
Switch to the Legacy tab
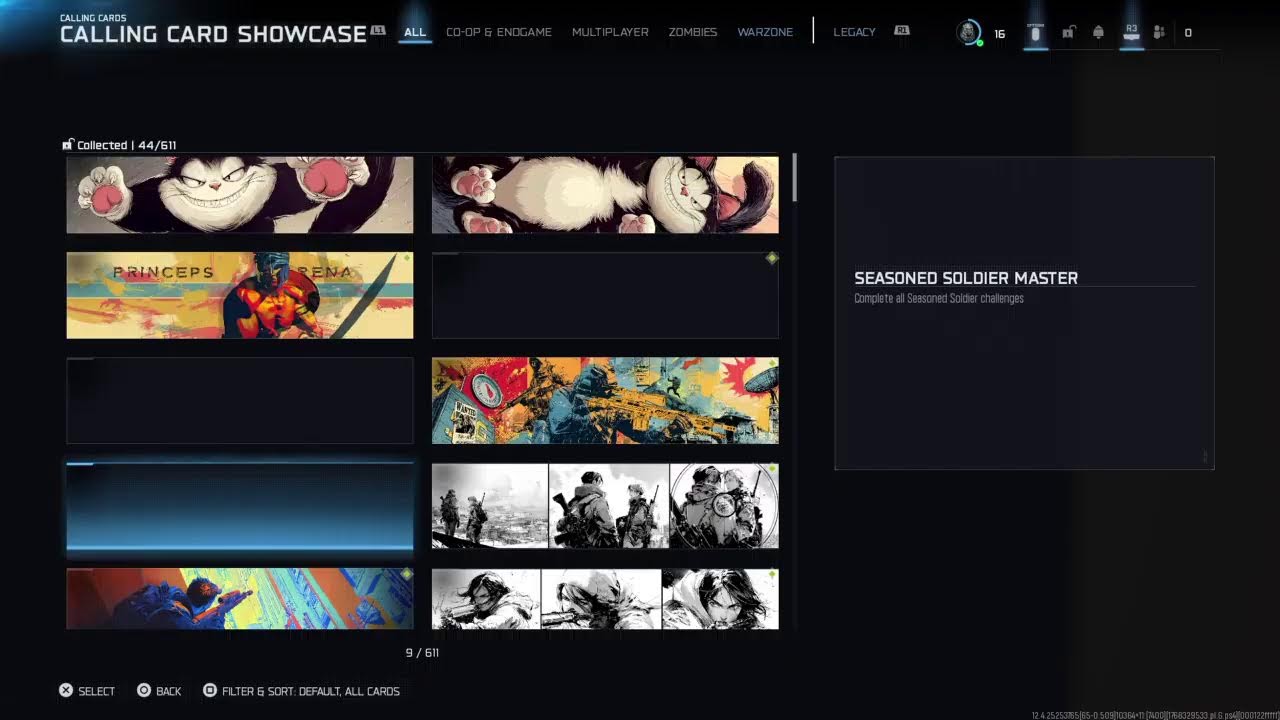pos(854,32)
